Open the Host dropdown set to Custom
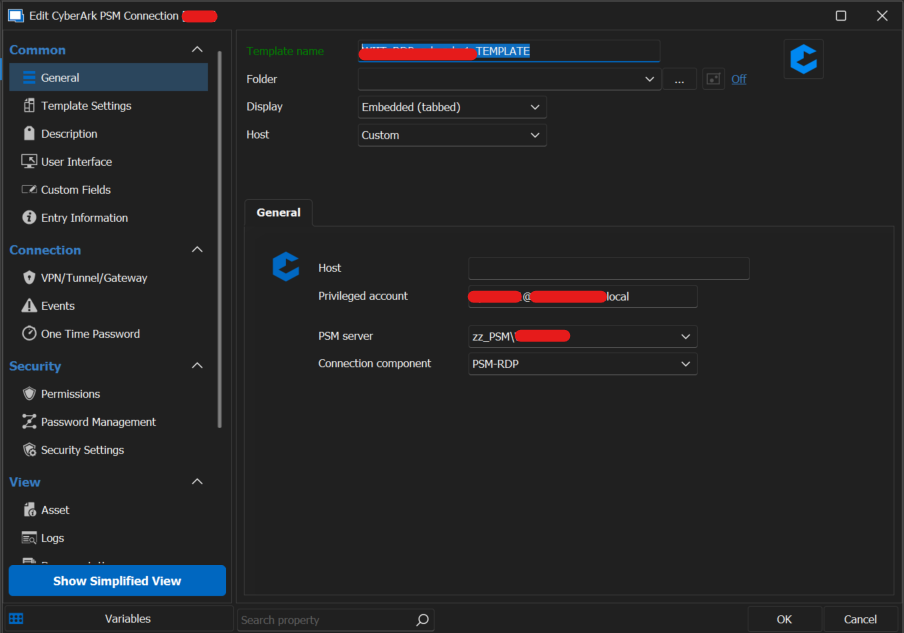The image size is (904, 633). pyautogui.click(x=452, y=135)
